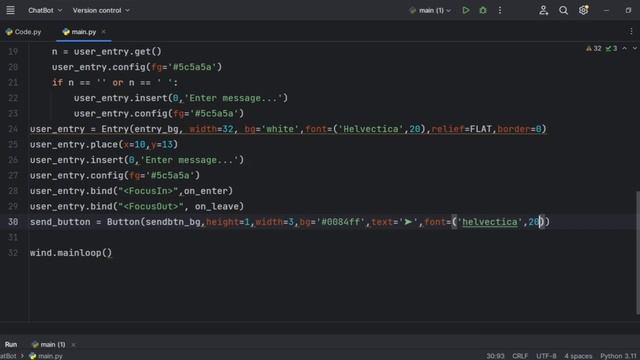Open Search Everywhere magnifier
Image resolution: width=640 pixels, height=360 pixels.
[x=563, y=10]
